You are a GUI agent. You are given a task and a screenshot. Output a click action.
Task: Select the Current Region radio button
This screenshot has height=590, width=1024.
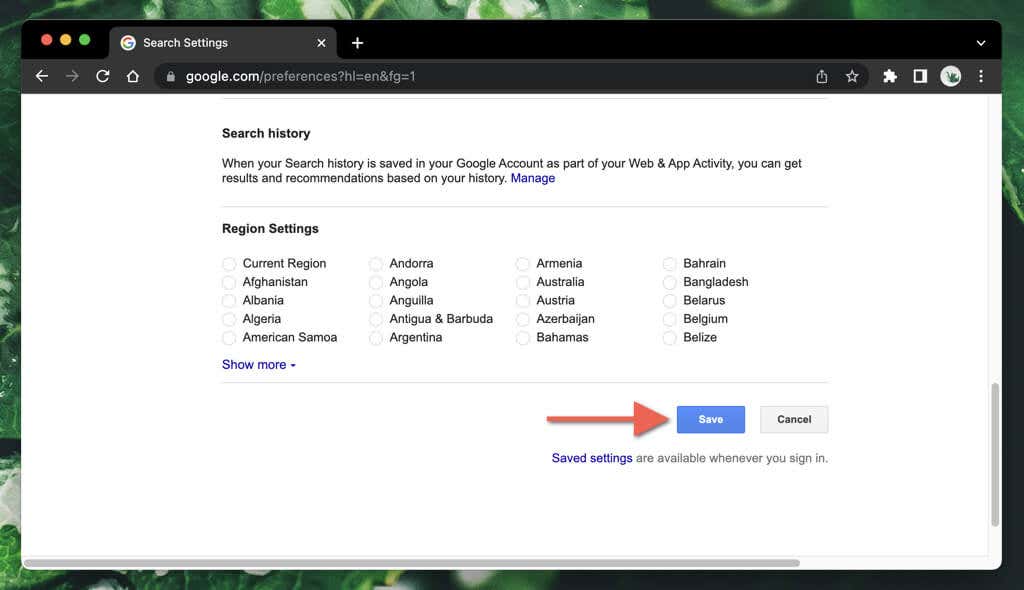[x=229, y=264]
